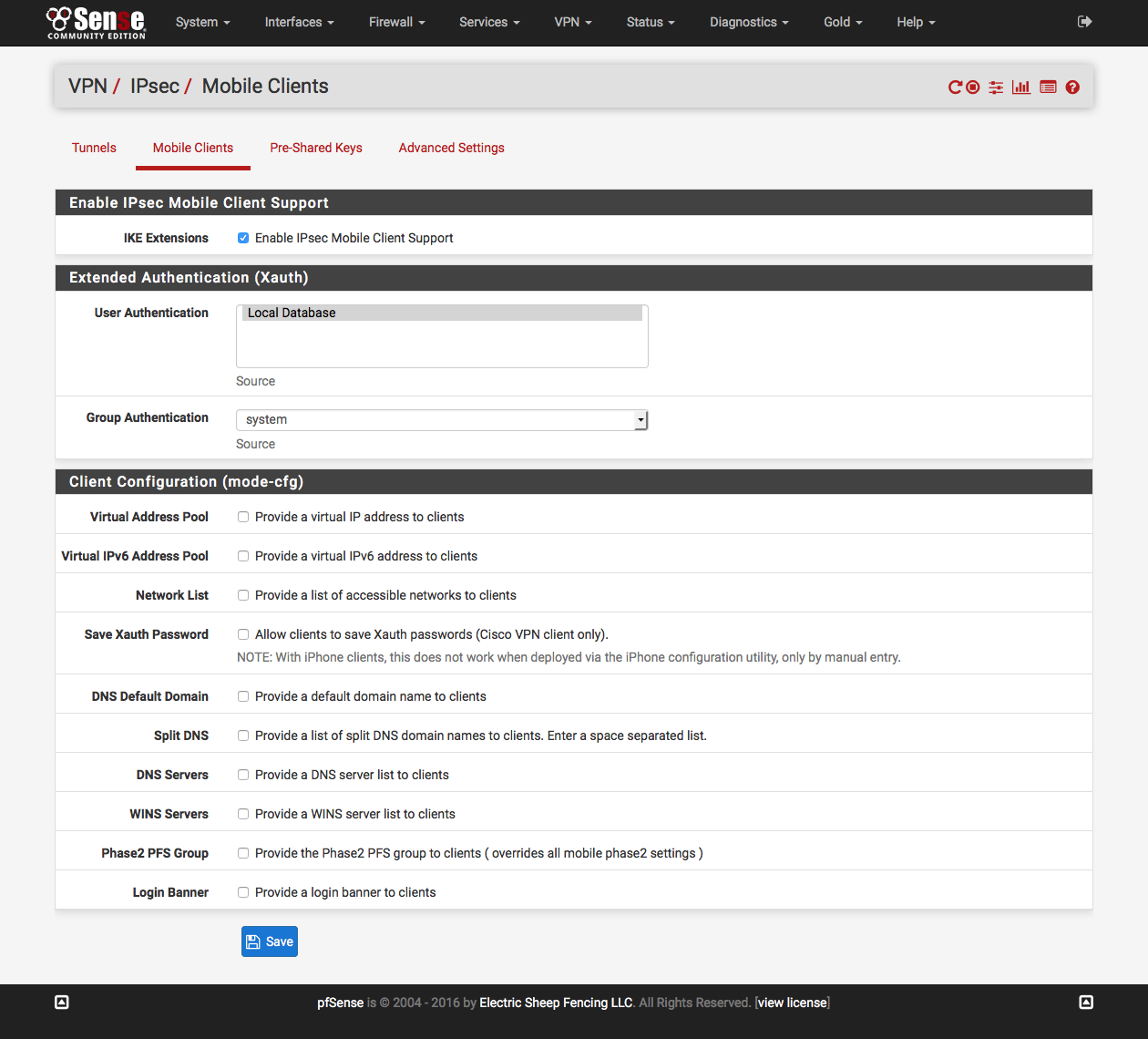Open the VPN navbar menu

click(x=573, y=22)
